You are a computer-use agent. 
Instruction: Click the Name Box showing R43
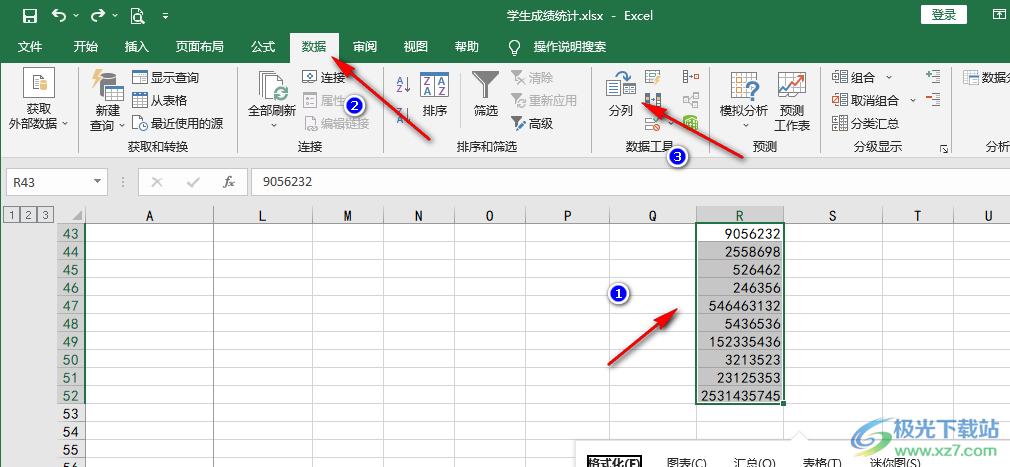(x=49, y=182)
